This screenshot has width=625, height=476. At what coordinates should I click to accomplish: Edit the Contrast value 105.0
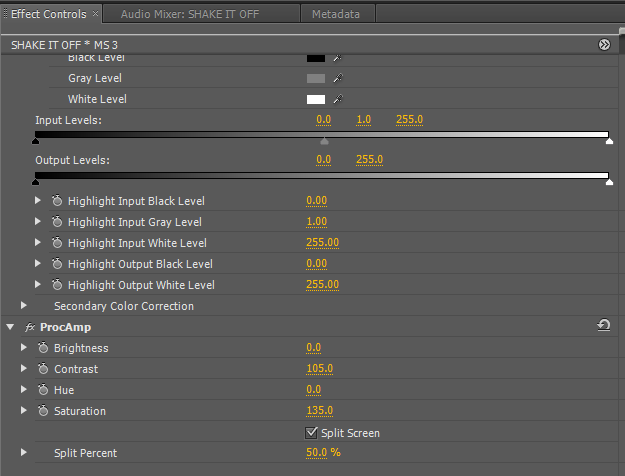click(319, 368)
